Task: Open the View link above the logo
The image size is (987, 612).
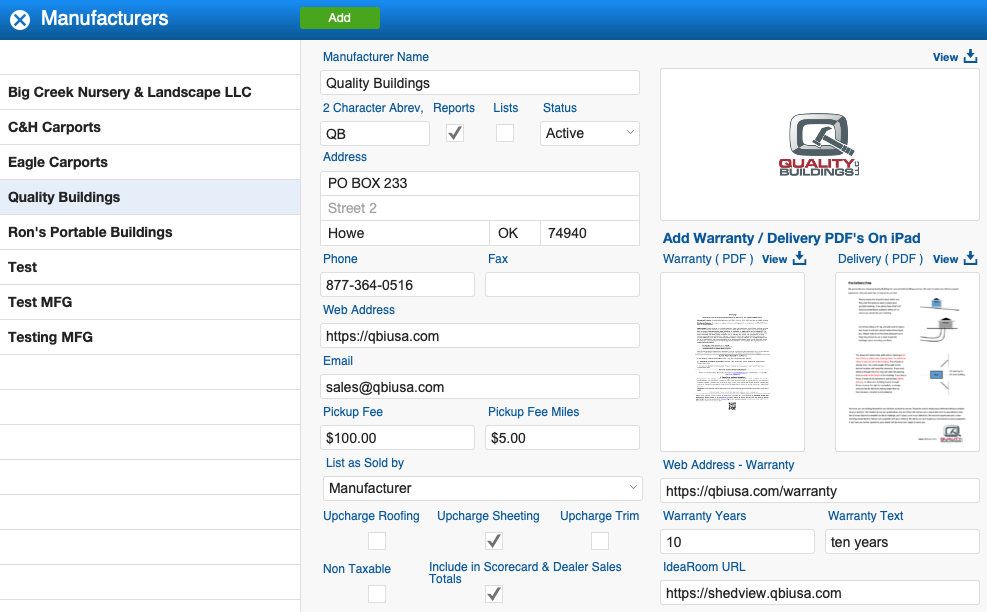Action: tap(945, 57)
